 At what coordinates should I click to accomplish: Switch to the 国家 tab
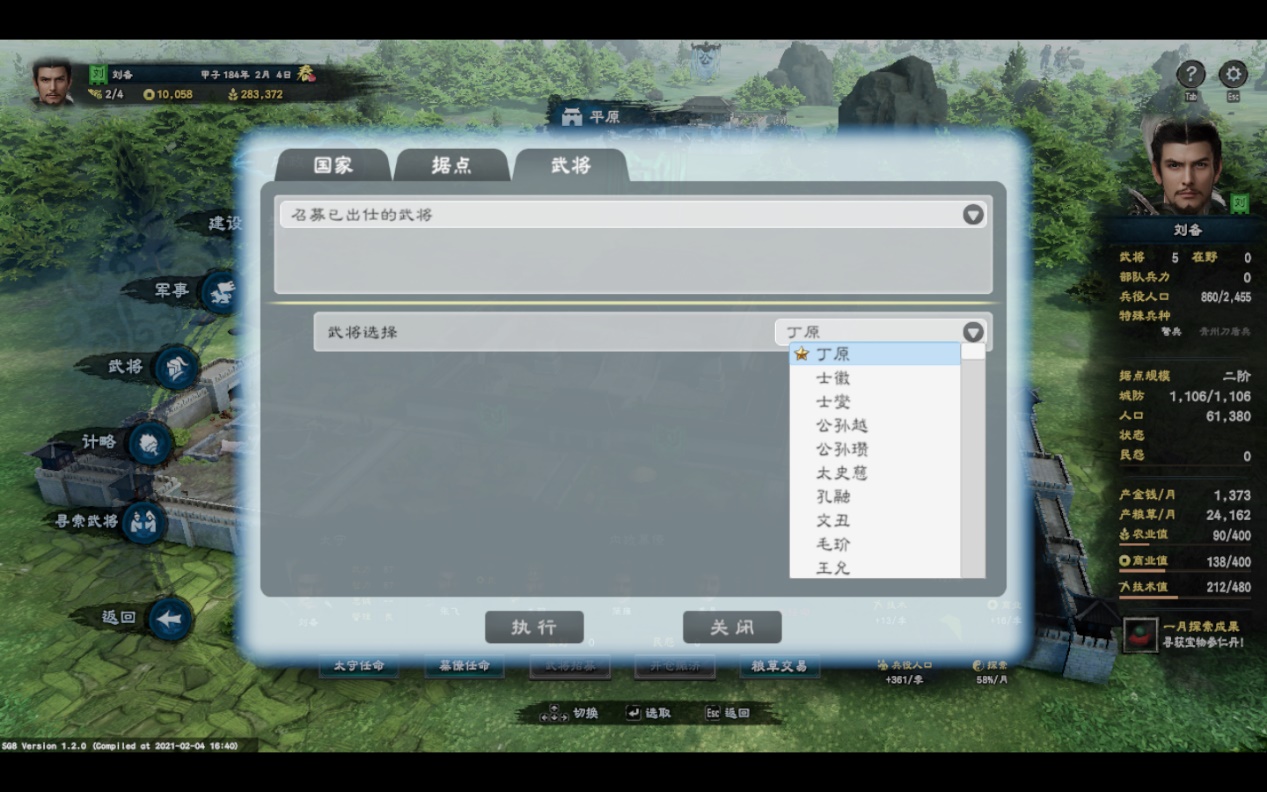click(333, 166)
